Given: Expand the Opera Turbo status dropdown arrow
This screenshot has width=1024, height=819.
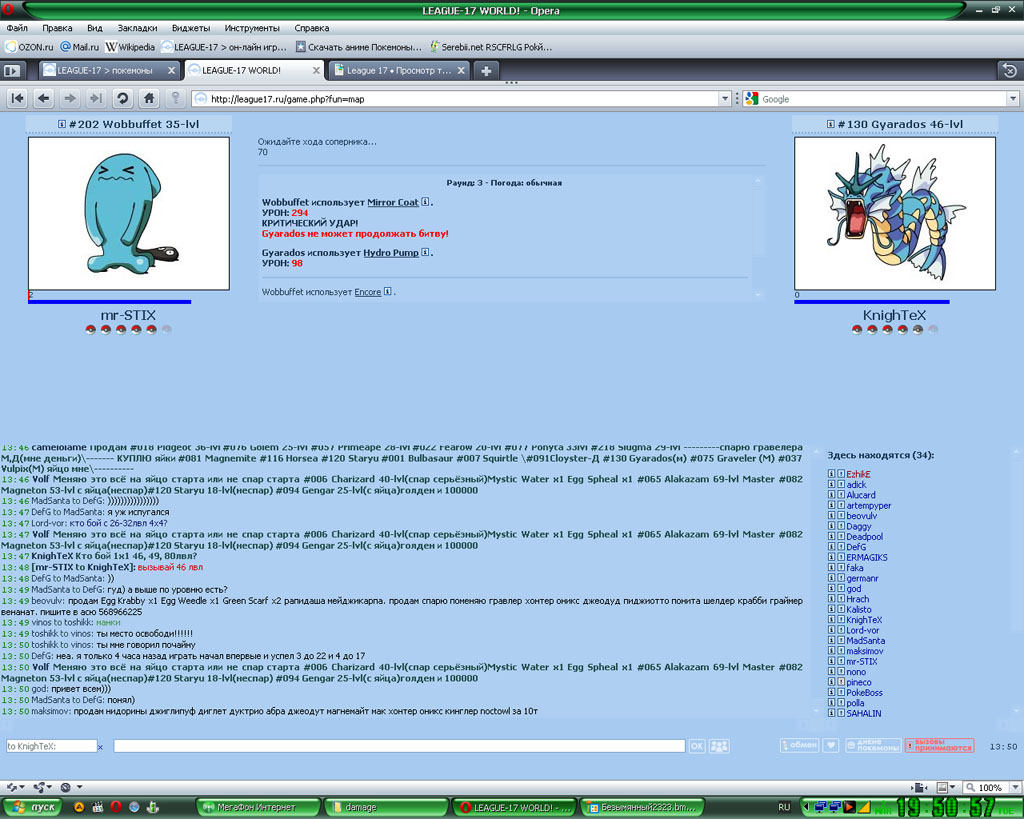Looking at the screenshot, I should click(80, 787).
